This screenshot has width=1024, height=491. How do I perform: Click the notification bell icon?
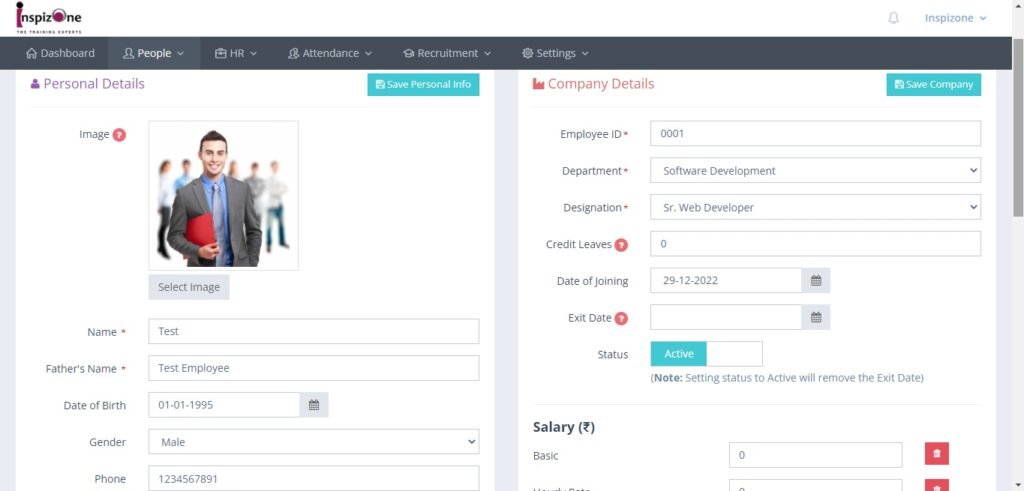(893, 18)
